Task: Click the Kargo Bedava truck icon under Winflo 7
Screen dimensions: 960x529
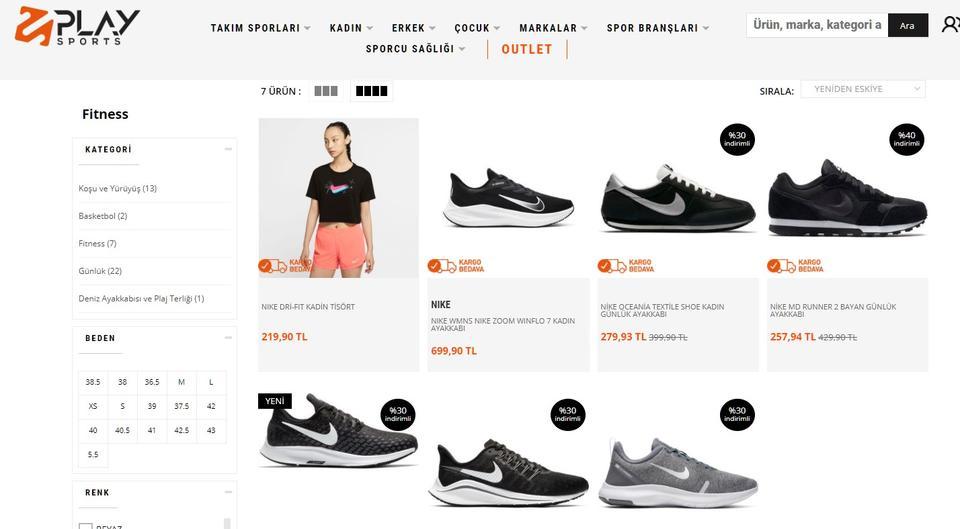Action: pyautogui.click(x=442, y=266)
